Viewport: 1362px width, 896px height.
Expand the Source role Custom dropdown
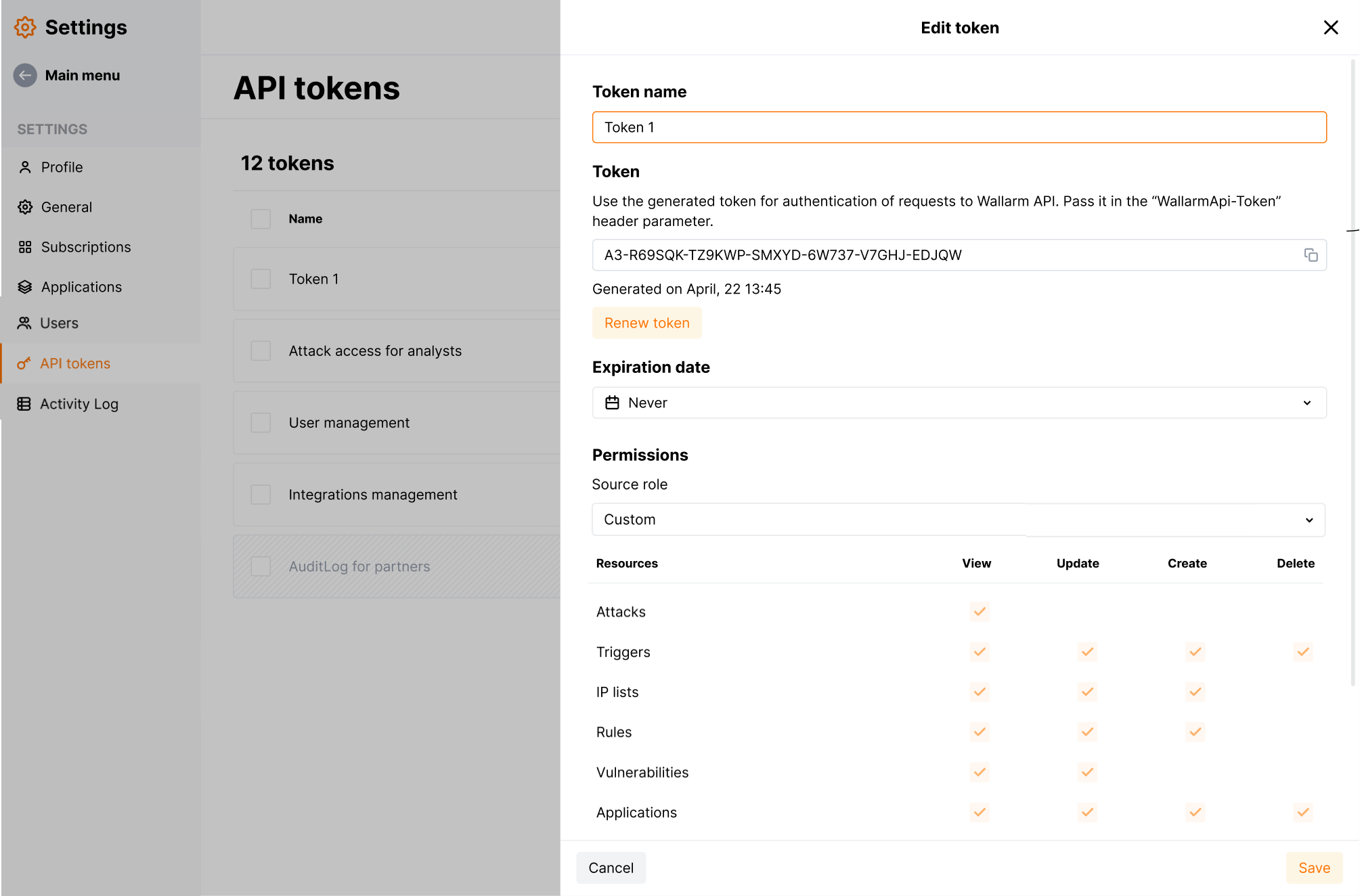(x=958, y=520)
